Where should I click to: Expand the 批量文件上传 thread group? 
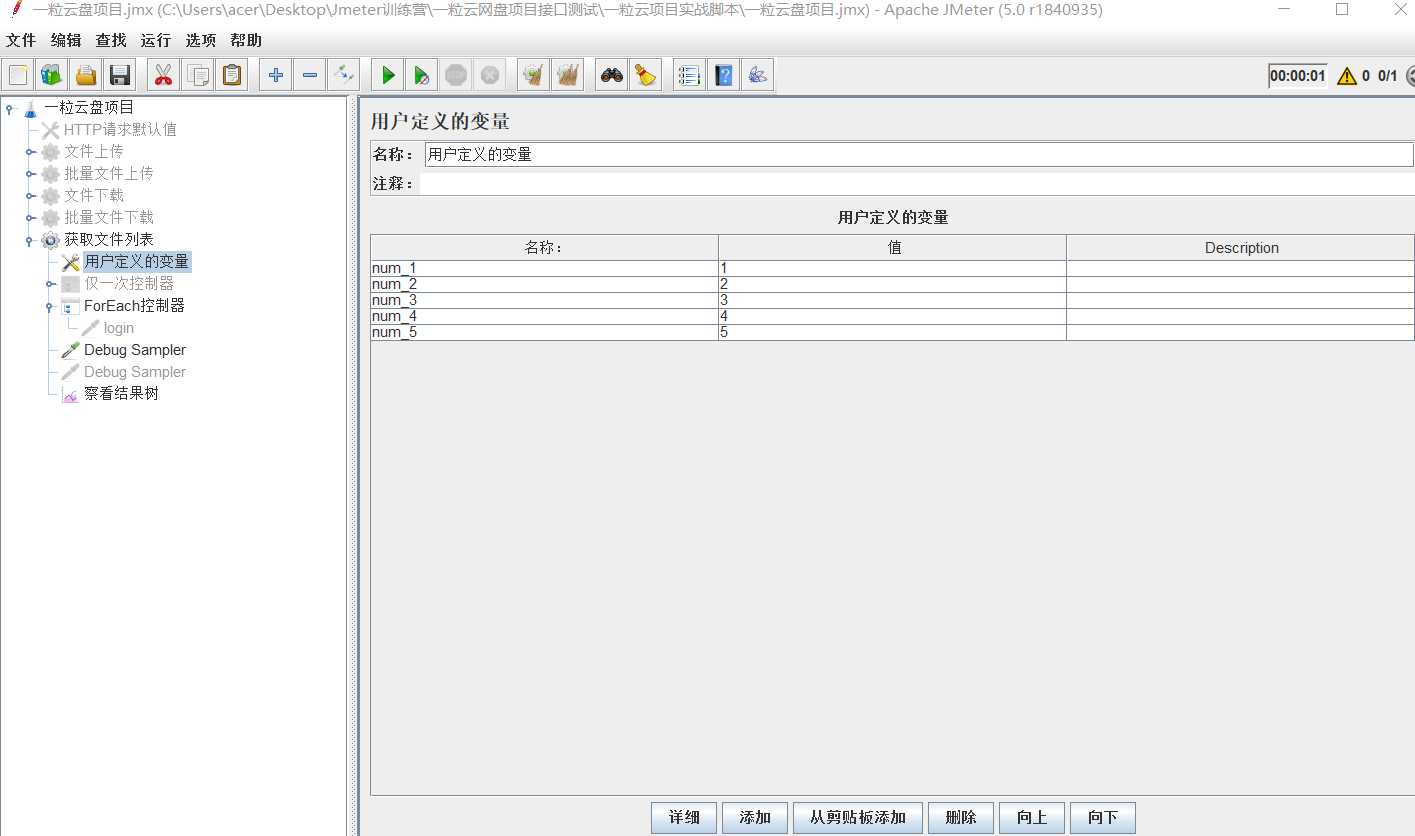coord(30,174)
